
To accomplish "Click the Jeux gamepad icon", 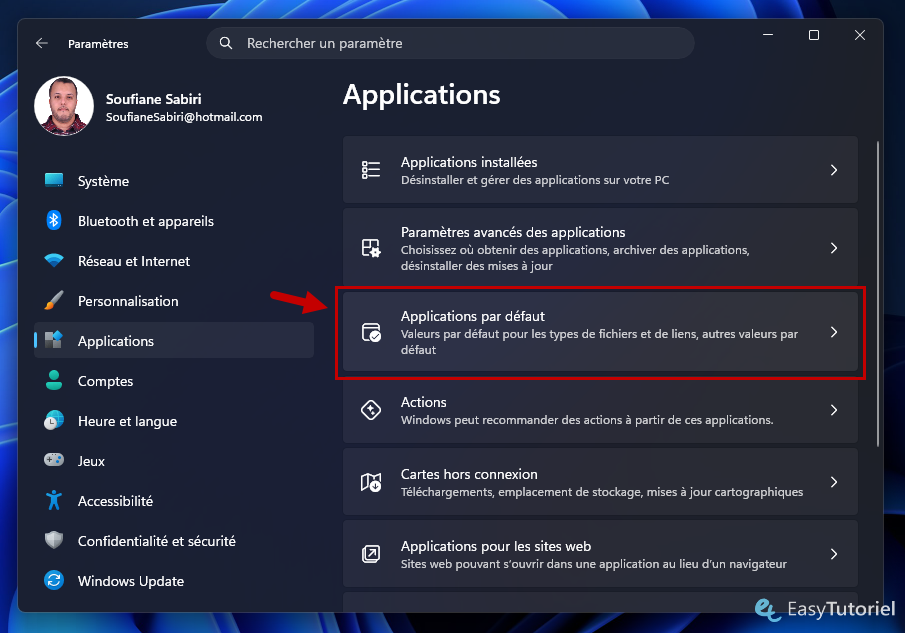I will 54,460.
